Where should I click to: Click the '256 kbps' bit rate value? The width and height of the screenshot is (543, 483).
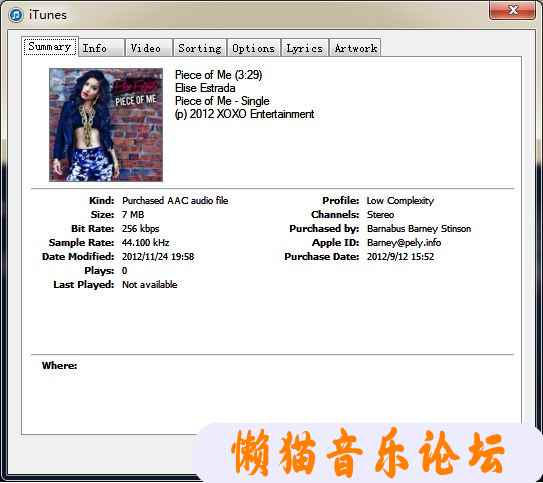(x=141, y=229)
